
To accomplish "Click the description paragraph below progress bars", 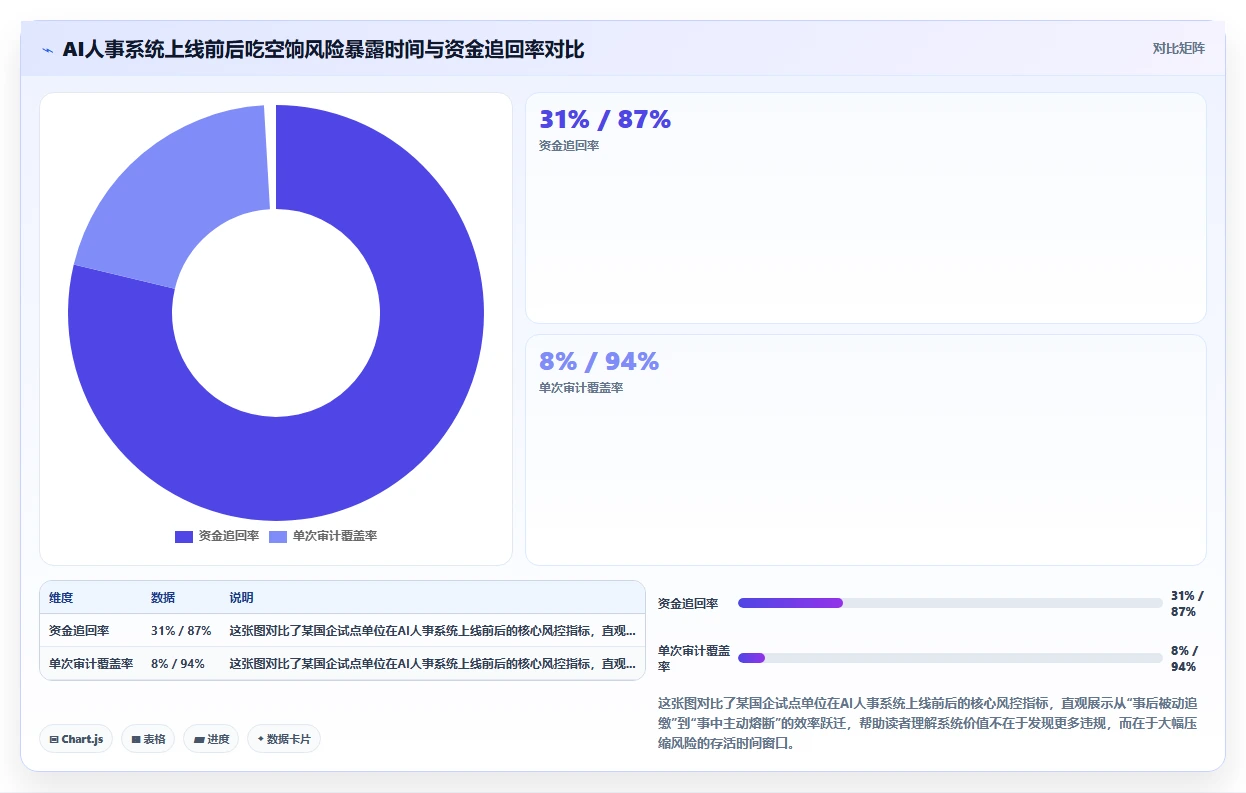I will click(x=926, y=723).
